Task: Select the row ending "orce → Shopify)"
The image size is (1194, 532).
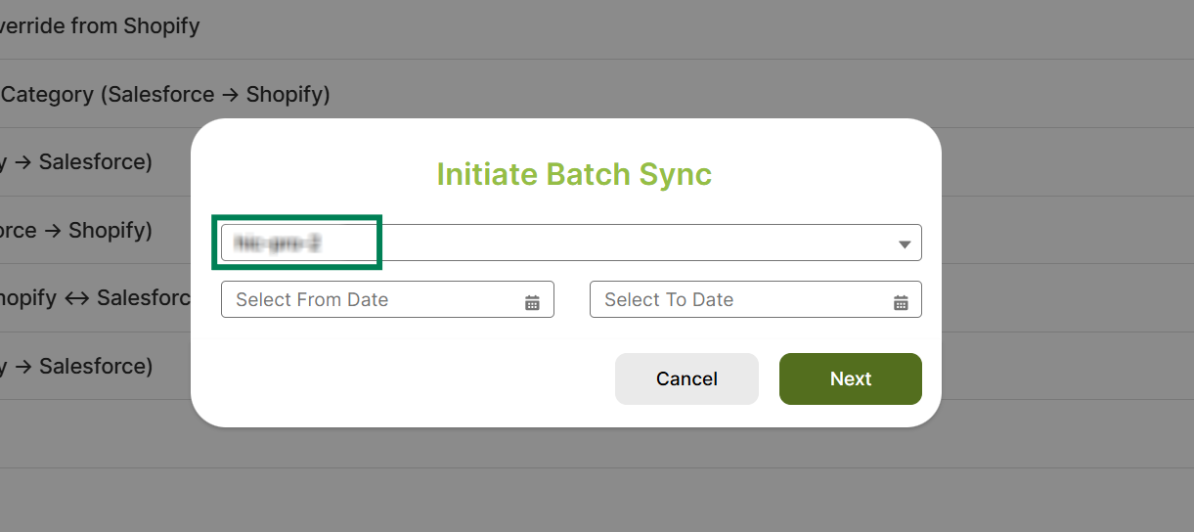Action: 76,230
